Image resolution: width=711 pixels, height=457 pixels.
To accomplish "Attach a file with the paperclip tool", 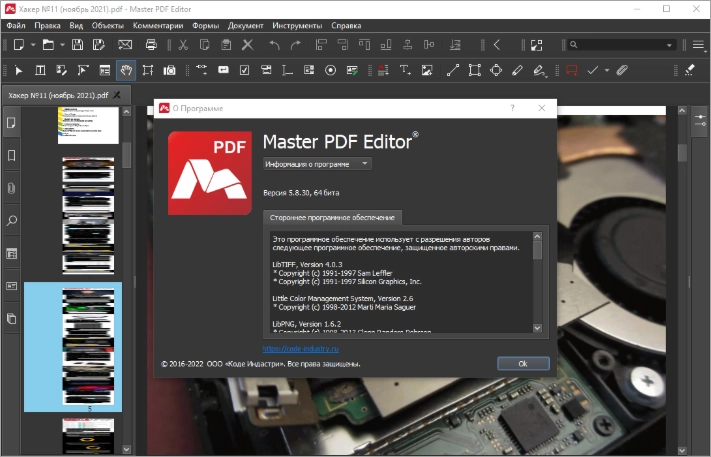I will [622, 71].
